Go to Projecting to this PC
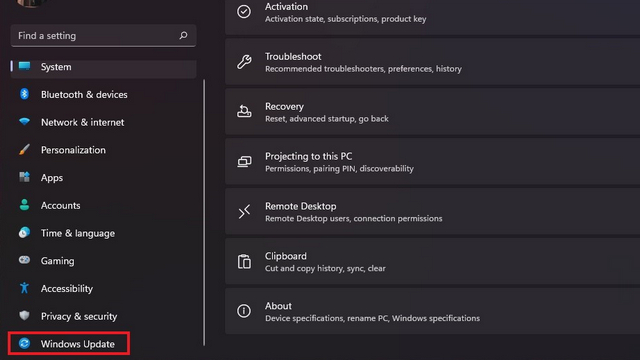This screenshot has height=360, width=640. tap(432, 162)
